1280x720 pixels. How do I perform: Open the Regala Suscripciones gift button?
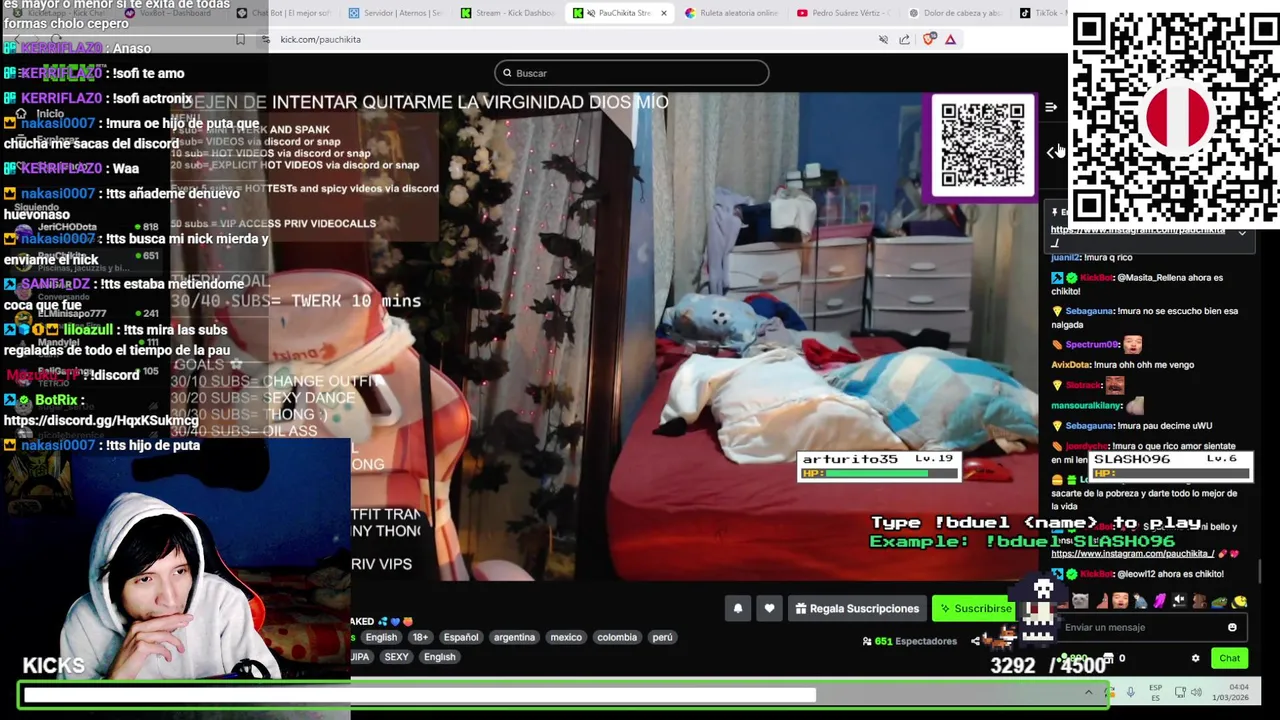tap(857, 608)
